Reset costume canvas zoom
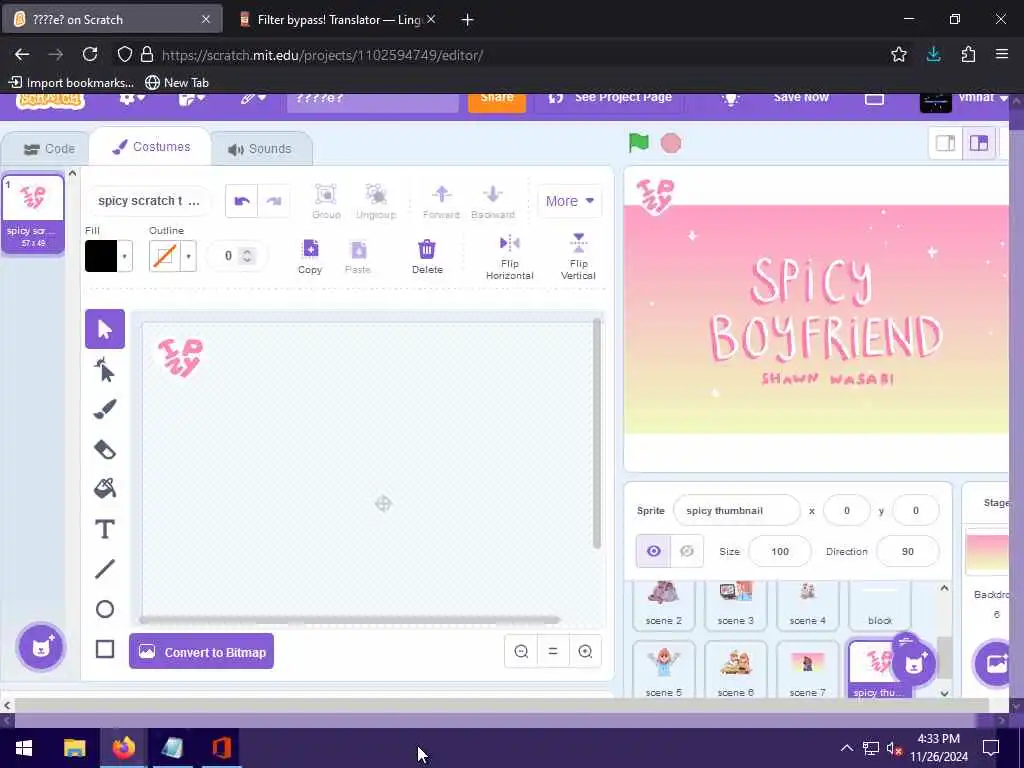 click(x=552, y=651)
